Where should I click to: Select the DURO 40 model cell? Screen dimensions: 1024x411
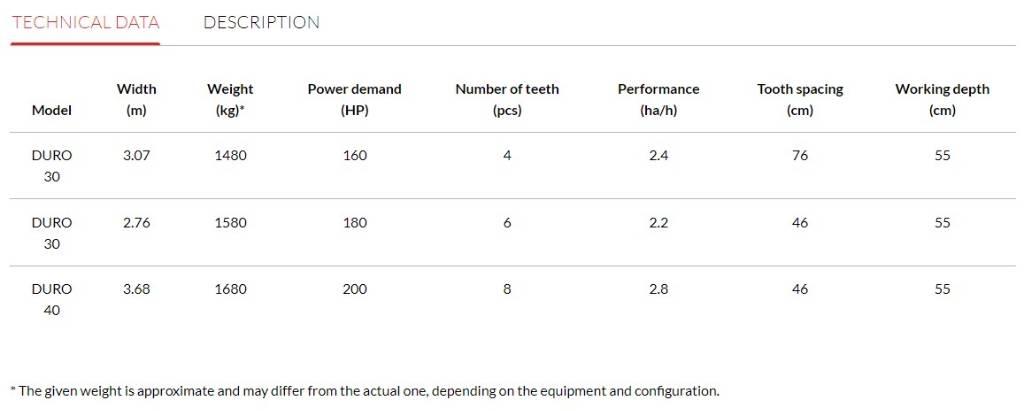point(52,299)
